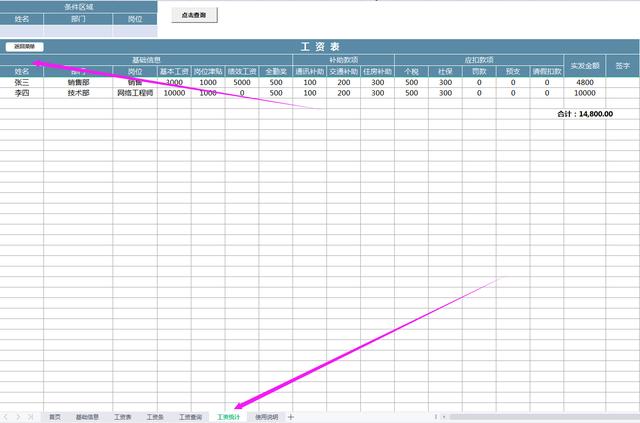Select the 5000 绩效工资 cell for 张三

(x=242, y=82)
